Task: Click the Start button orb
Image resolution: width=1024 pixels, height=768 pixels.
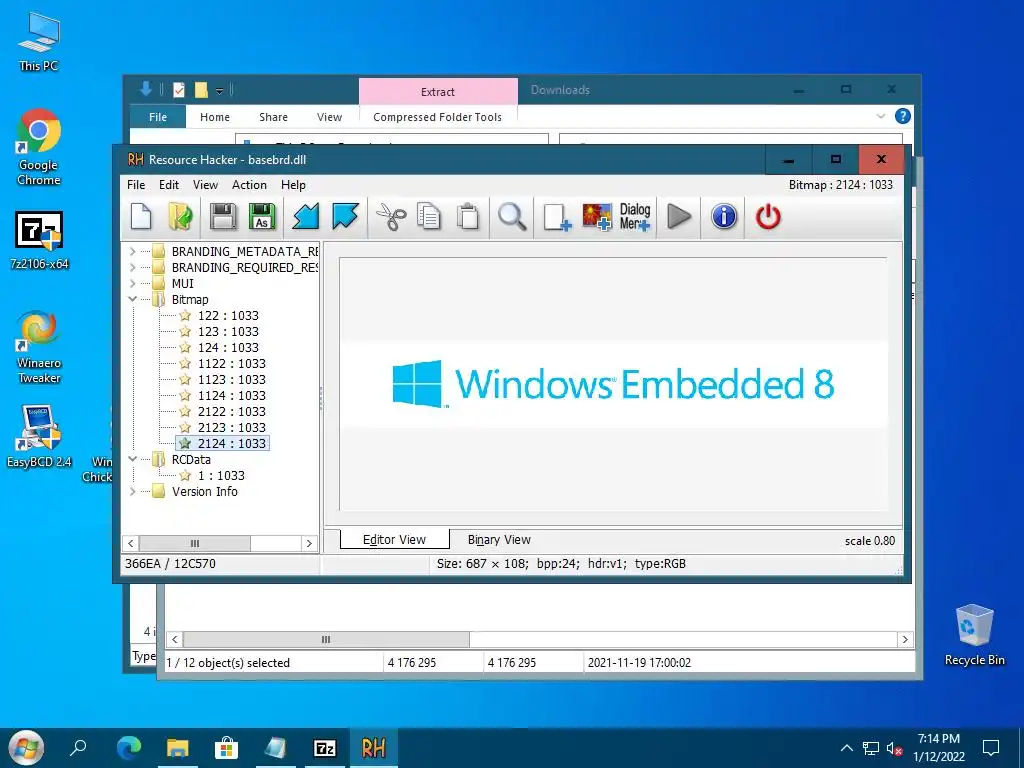Action: coord(25,748)
